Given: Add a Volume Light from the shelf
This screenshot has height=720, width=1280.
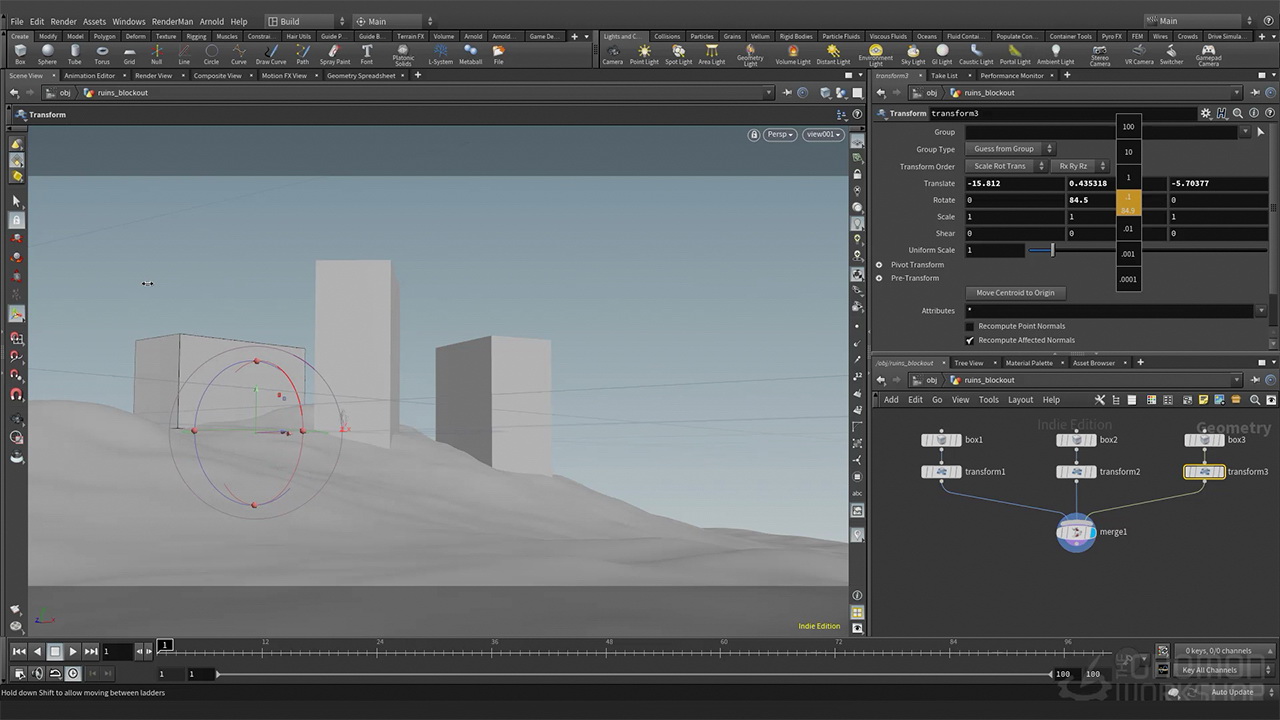Looking at the screenshot, I should point(793,54).
